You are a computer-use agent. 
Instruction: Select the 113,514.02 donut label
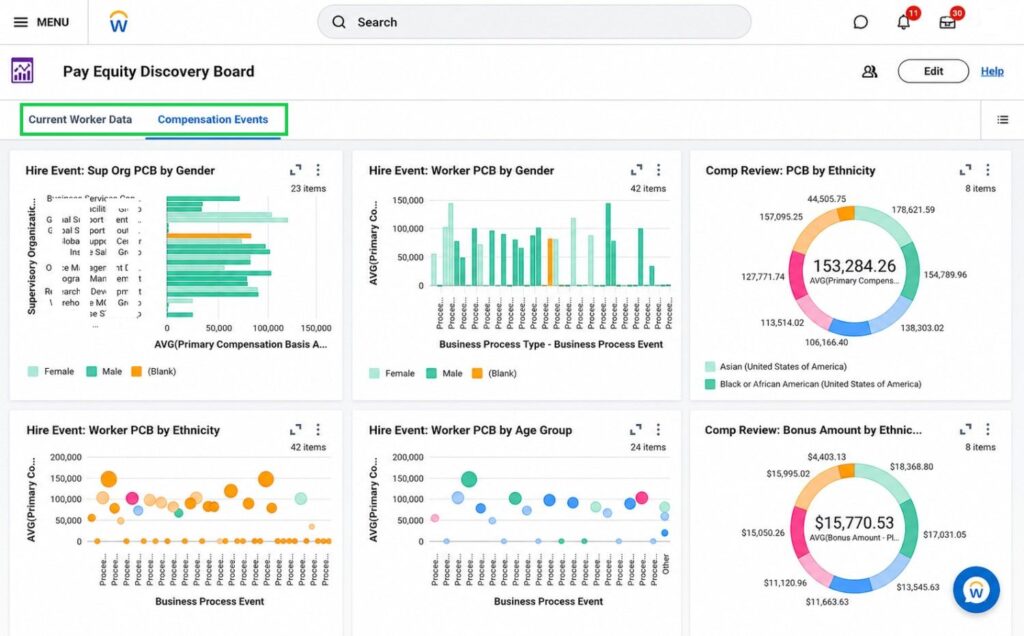coord(782,323)
